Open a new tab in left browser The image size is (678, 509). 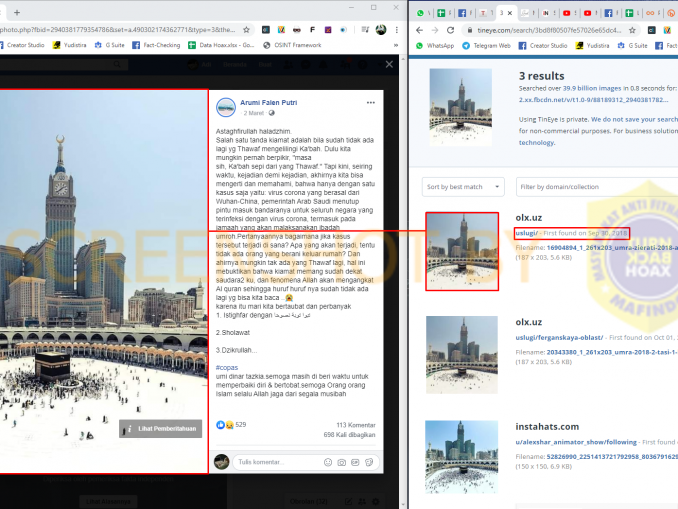click(x=17, y=13)
